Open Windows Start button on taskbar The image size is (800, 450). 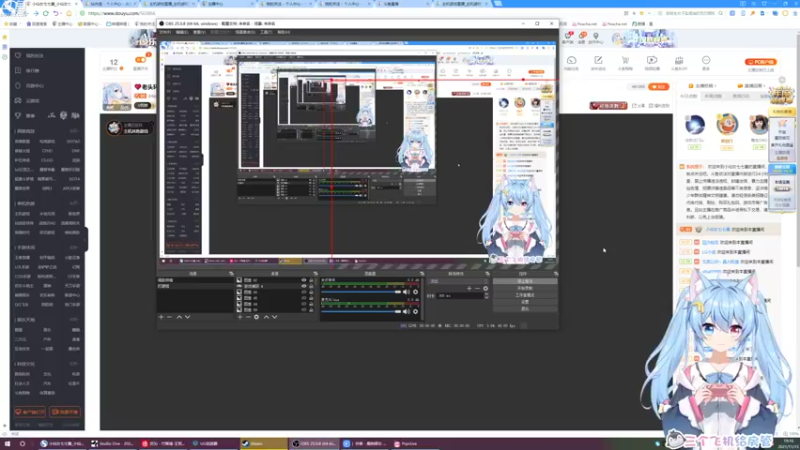tap(7, 444)
